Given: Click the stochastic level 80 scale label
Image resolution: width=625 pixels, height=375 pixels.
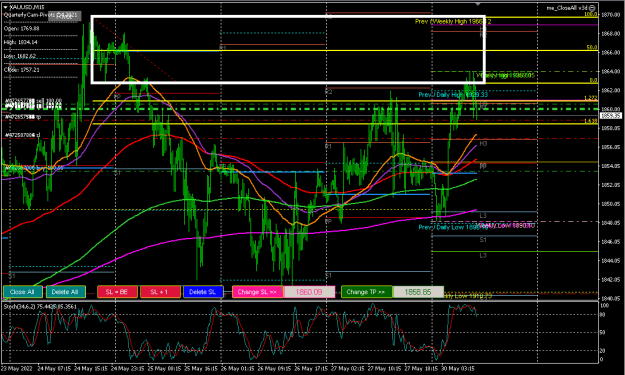Looking at the screenshot, I should click(603, 315).
